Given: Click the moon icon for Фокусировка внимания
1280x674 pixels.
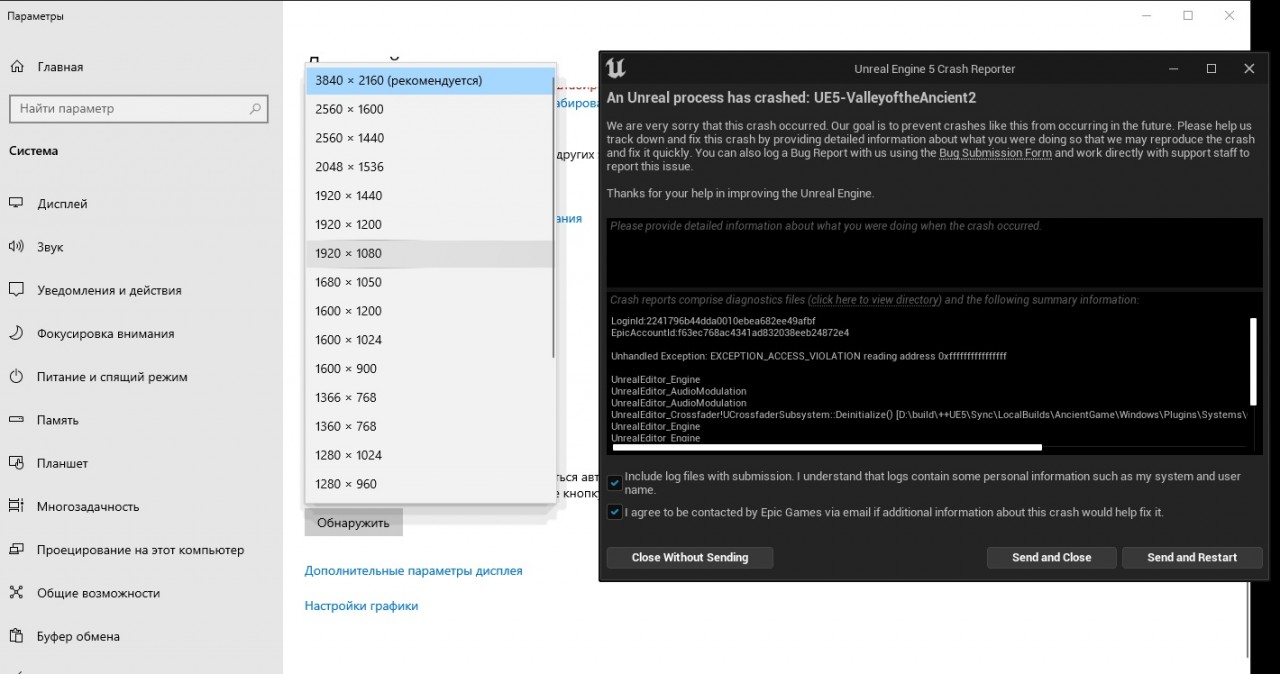Looking at the screenshot, I should [x=16, y=334].
